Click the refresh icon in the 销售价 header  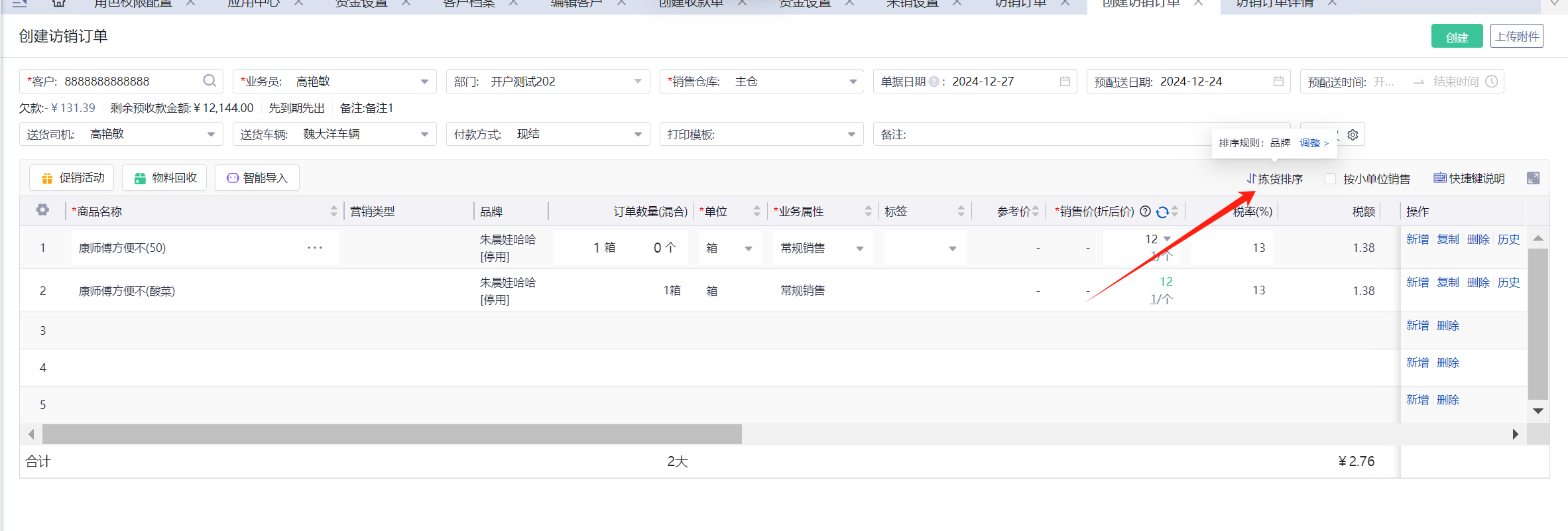point(1162,211)
